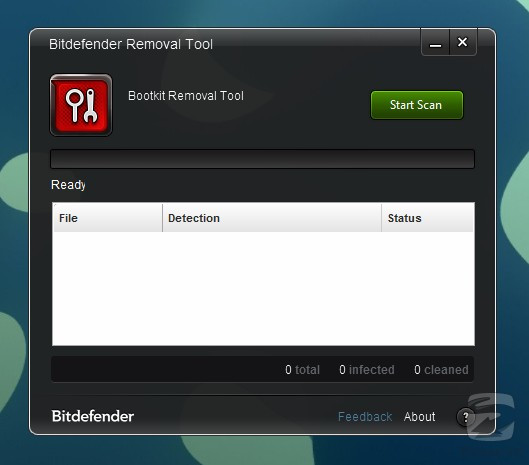Click the scan progress bar

(x=262, y=159)
